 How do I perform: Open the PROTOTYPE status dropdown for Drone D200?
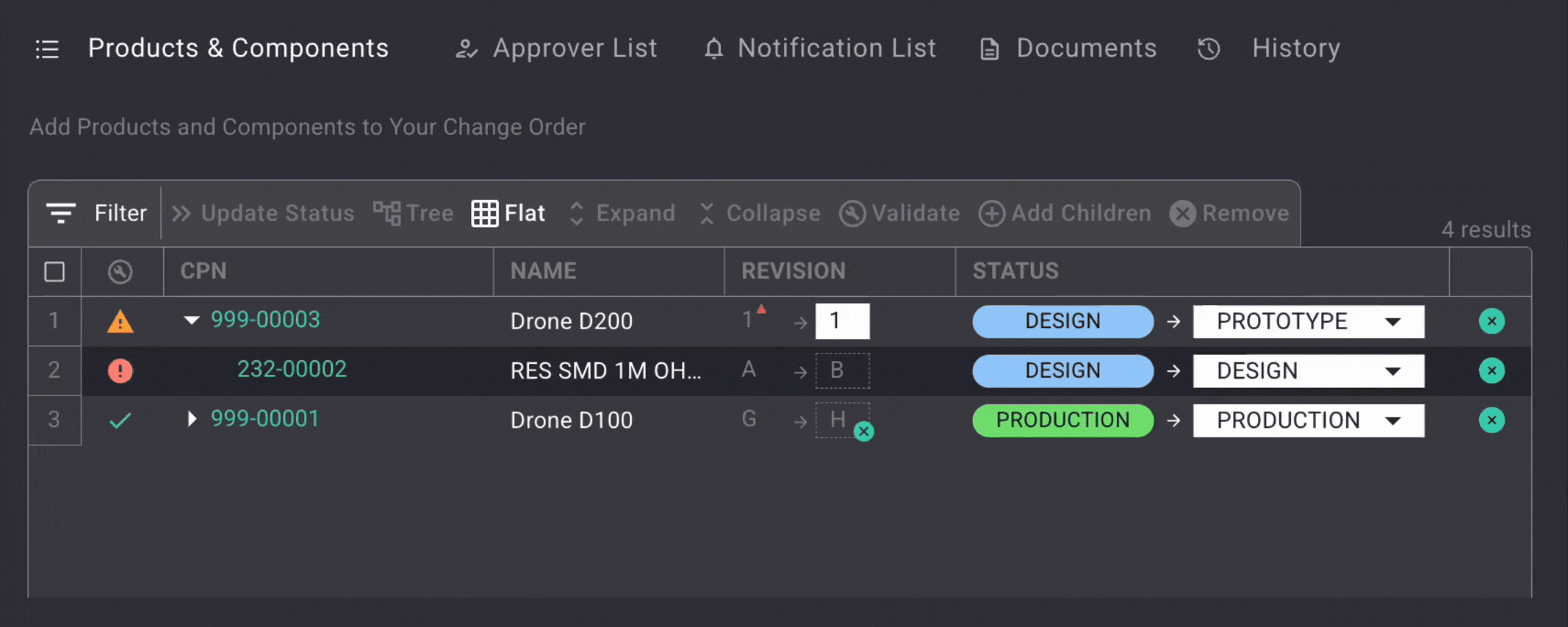click(x=1308, y=322)
